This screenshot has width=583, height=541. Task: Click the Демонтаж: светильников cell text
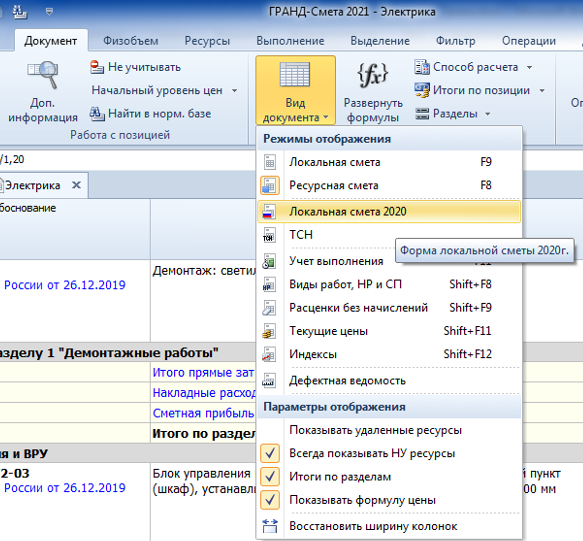(204, 271)
